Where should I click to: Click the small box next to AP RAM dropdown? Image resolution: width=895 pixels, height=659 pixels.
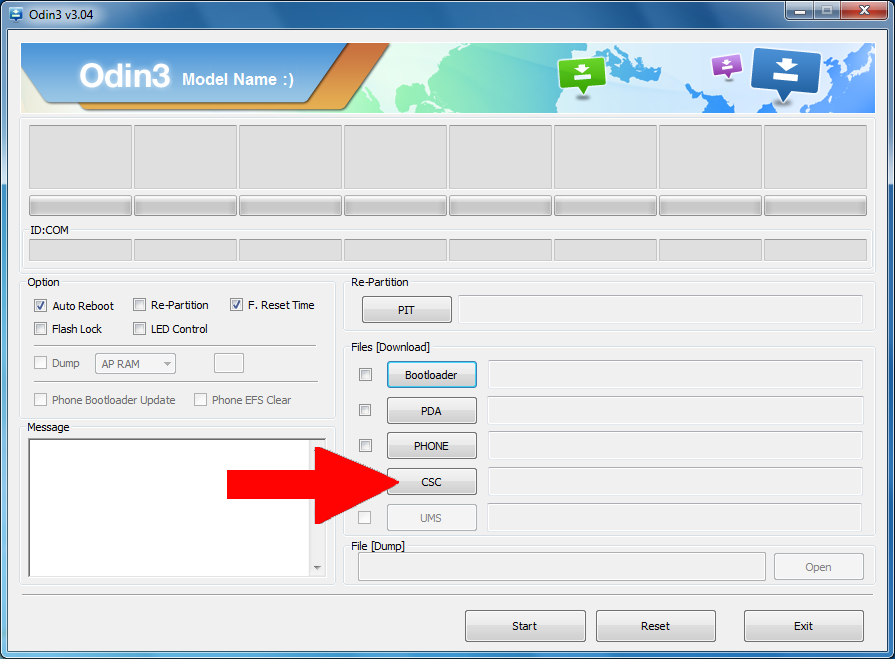[229, 363]
